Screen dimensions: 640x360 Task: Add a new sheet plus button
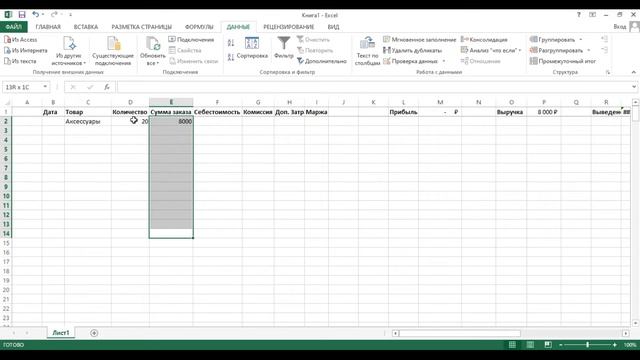point(94,333)
